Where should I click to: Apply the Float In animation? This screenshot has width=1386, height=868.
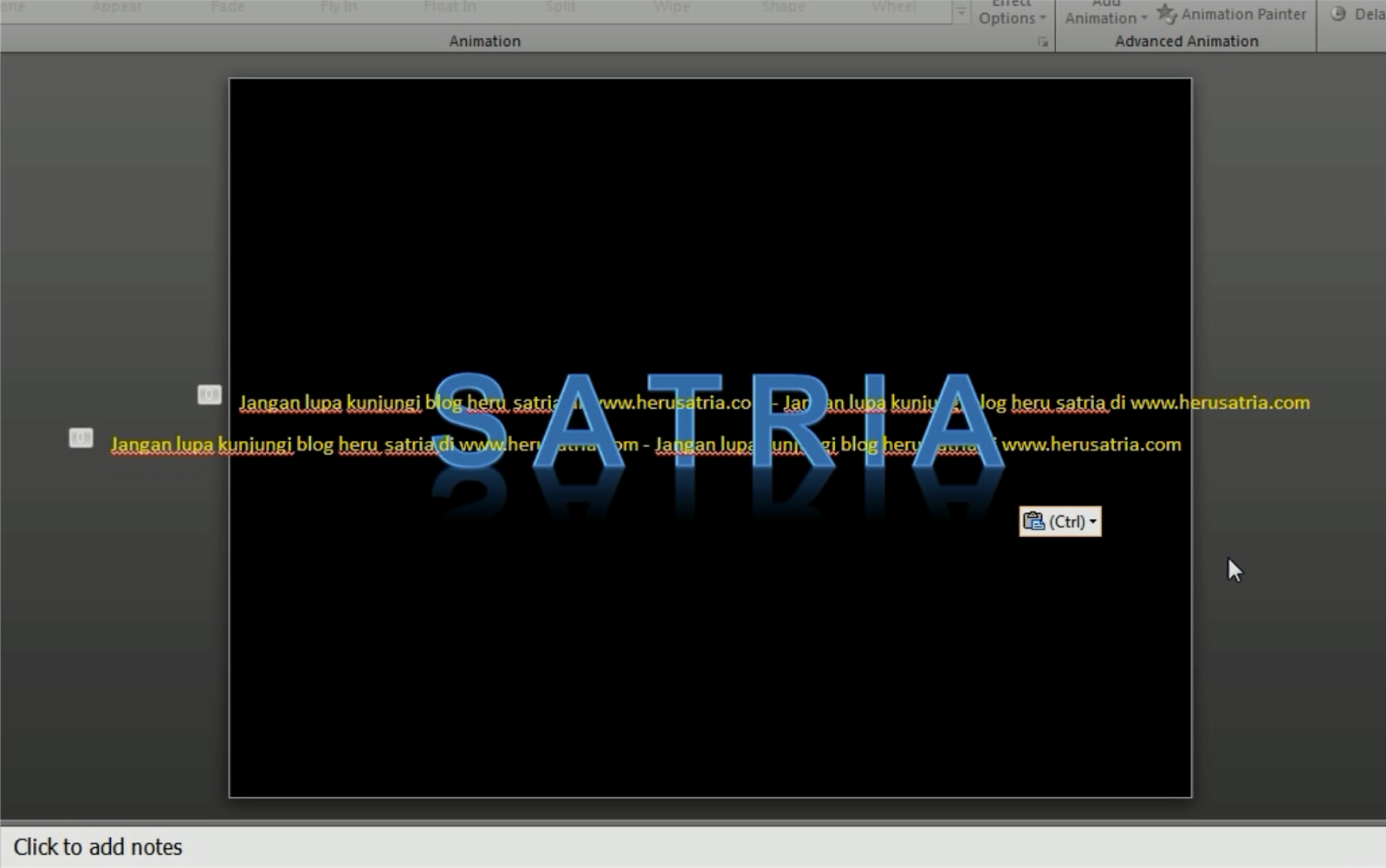coord(450,7)
